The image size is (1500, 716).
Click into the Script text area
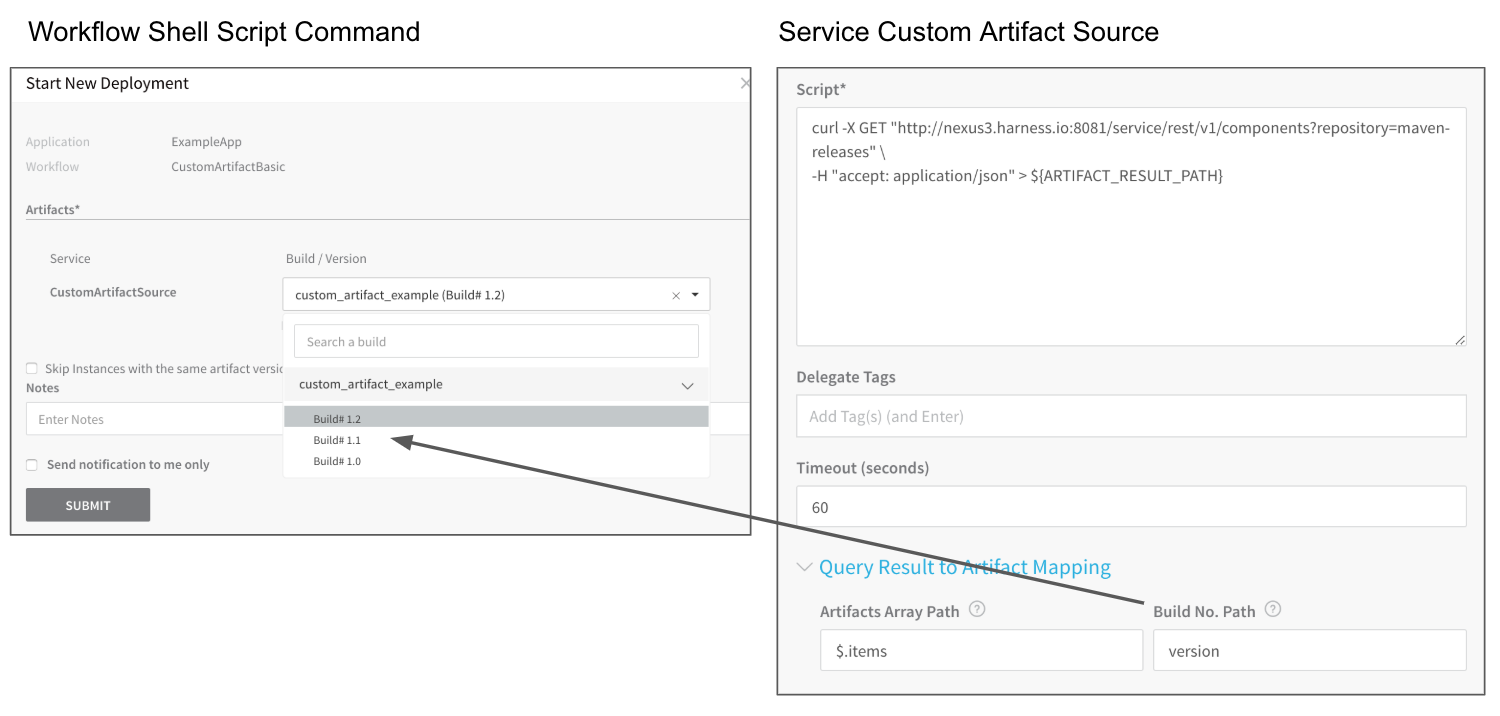pyautogui.click(x=1131, y=227)
